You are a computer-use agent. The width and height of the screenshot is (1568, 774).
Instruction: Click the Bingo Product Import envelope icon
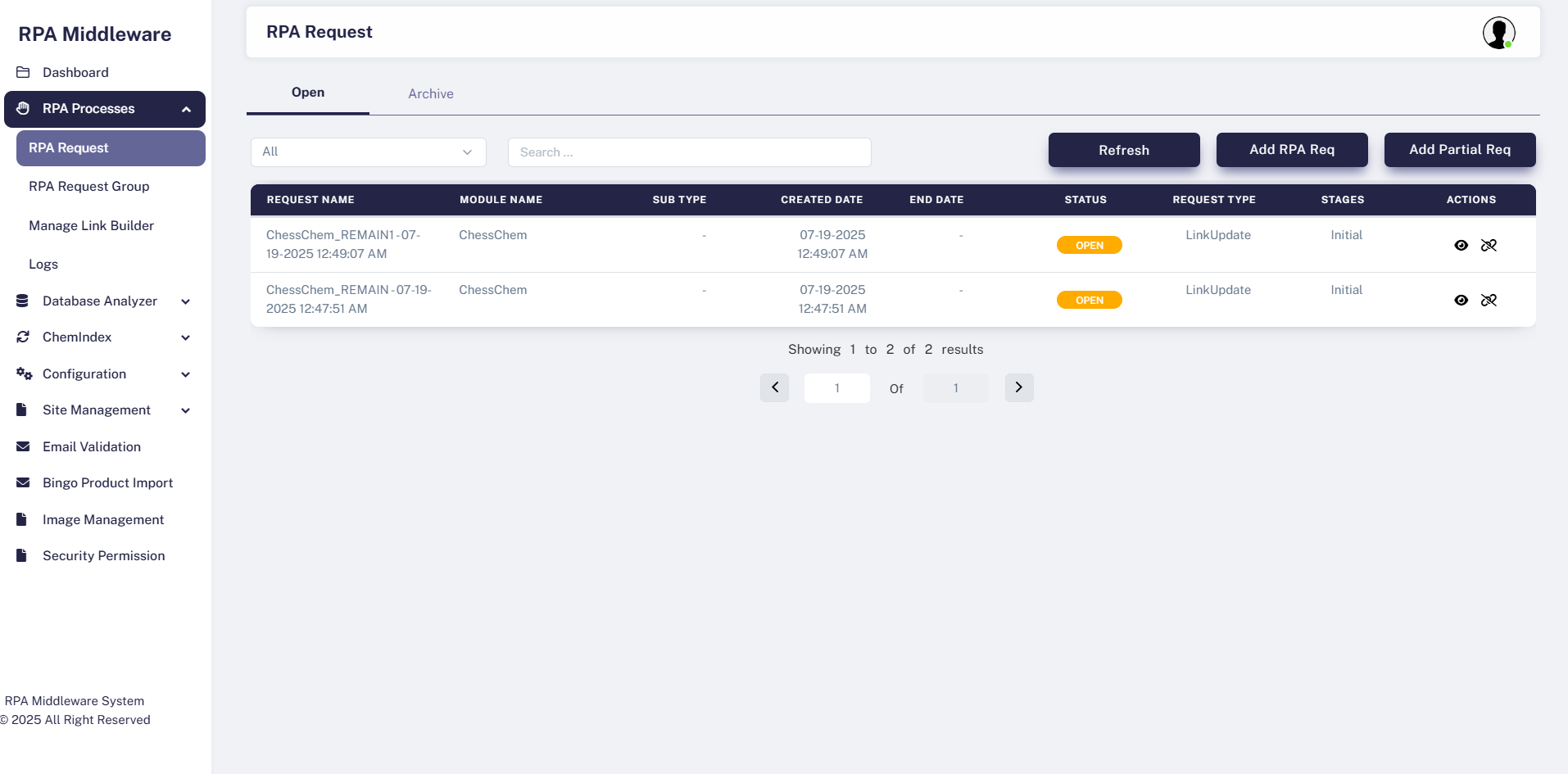[23, 483]
